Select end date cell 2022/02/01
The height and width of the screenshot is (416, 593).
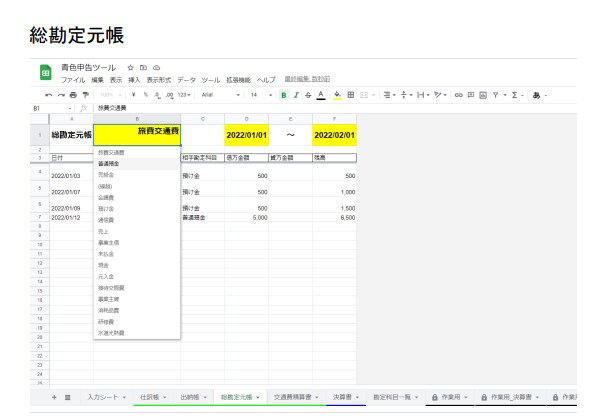tap(334, 135)
